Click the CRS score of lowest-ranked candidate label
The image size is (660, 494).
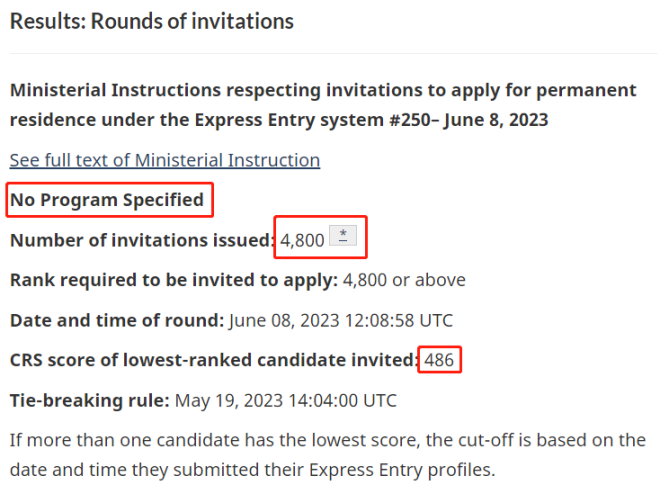pyautogui.click(x=214, y=360)
